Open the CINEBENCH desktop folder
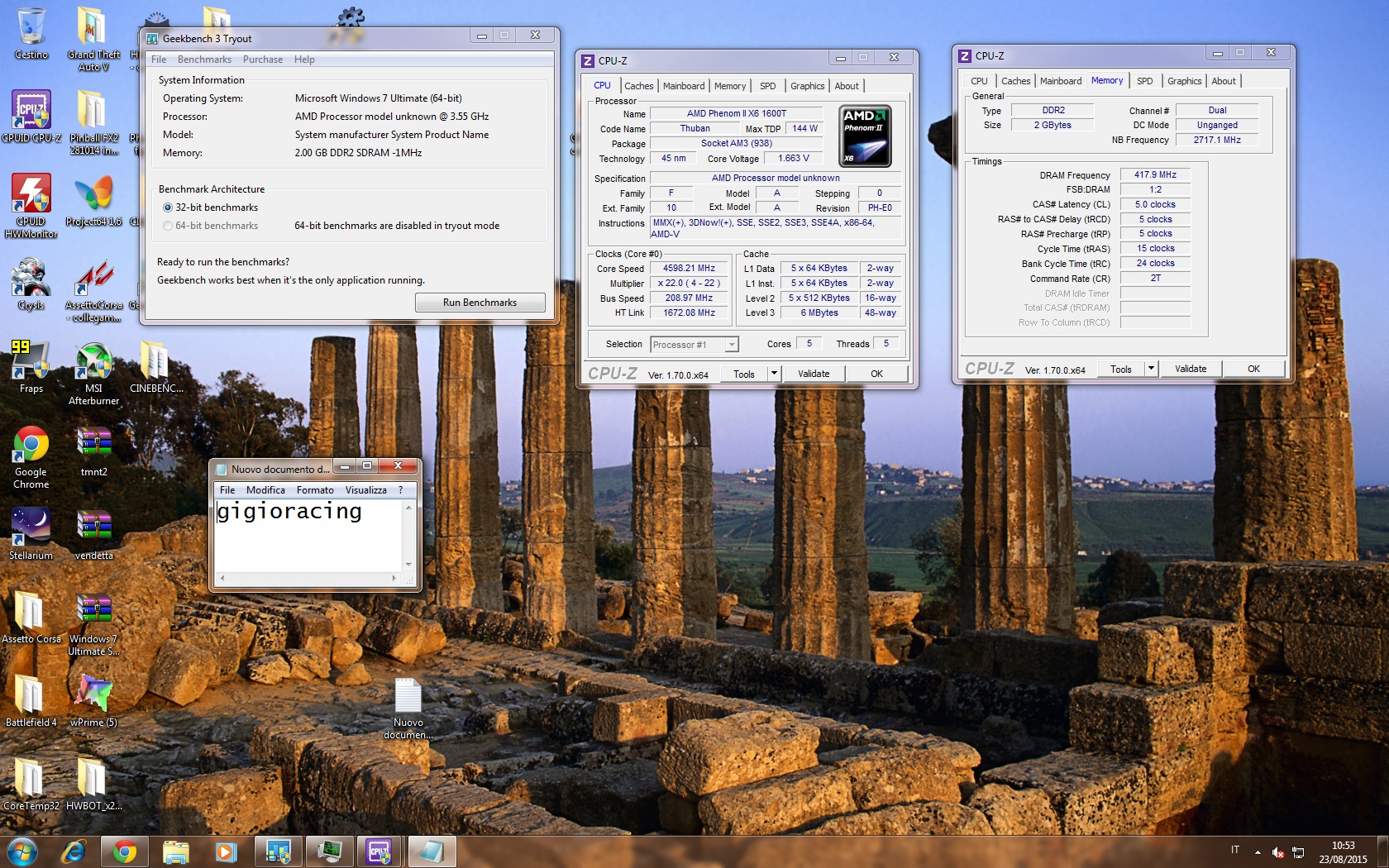This screenshot has height=868, width=1389. [x=155, y=367]
